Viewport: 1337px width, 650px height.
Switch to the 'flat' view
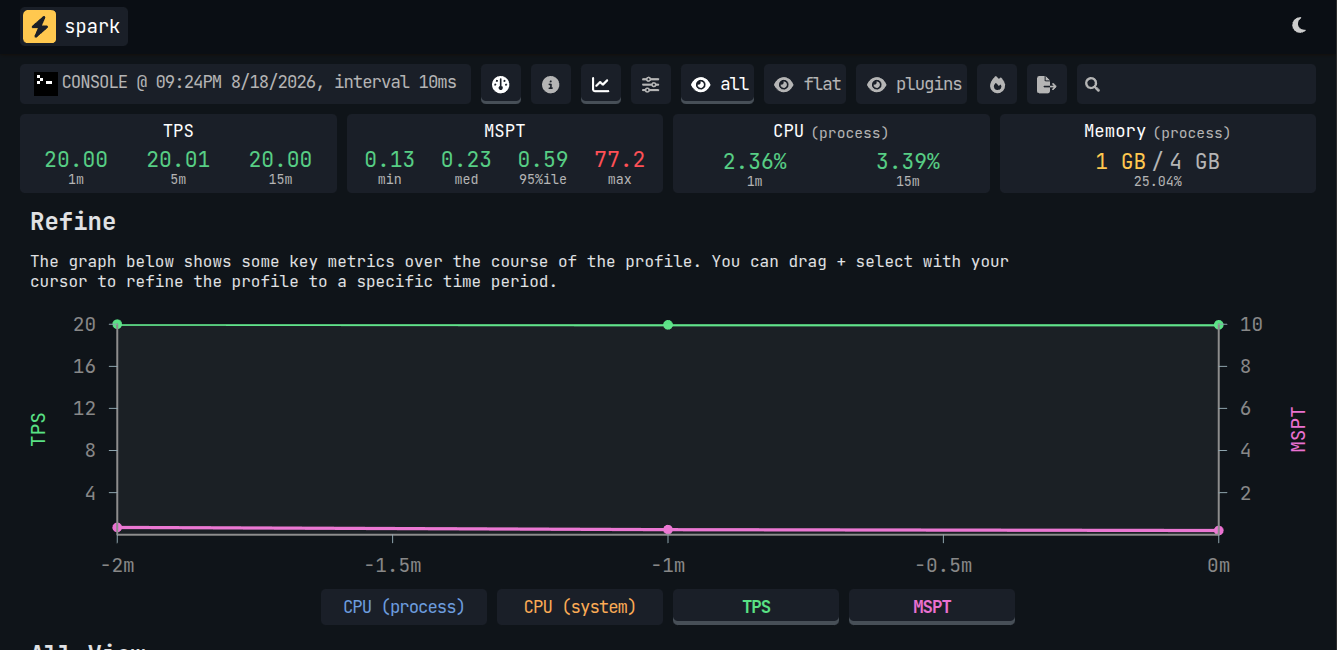point(805,85)
